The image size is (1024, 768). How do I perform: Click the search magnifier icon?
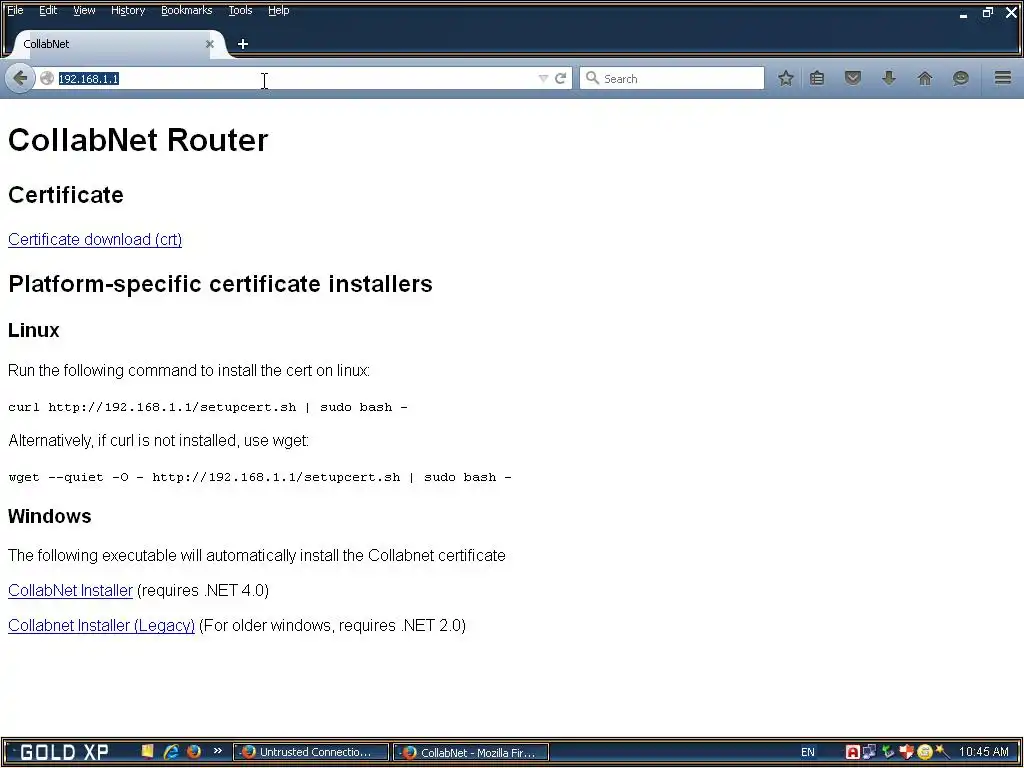coord(592,78)
